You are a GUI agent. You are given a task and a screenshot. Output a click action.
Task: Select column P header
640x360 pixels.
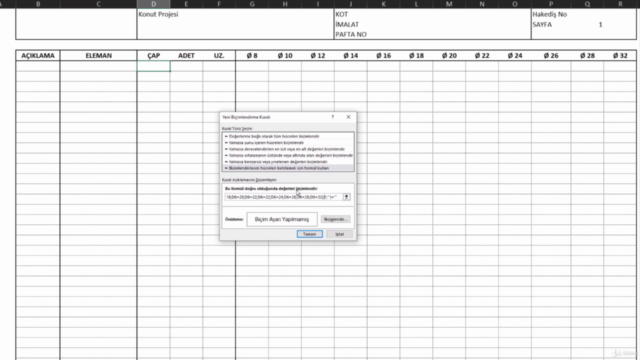pyautogui.click(x=551, y=4)
